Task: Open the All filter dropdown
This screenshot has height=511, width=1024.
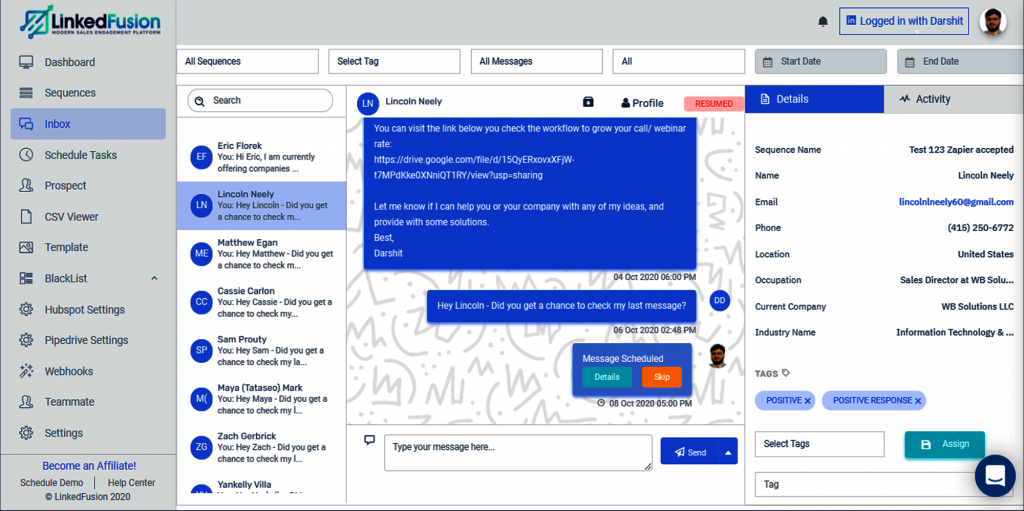Action: click(x=679, y=61)
